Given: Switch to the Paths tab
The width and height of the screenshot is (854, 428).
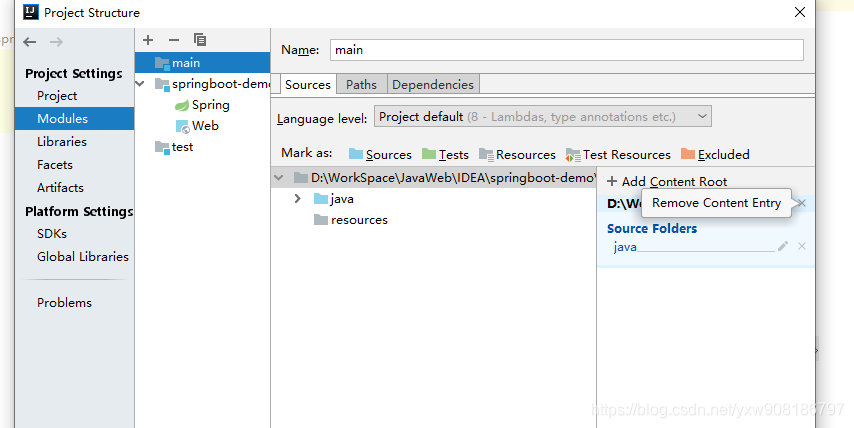Looking at the screenshot, I should 361,84.
